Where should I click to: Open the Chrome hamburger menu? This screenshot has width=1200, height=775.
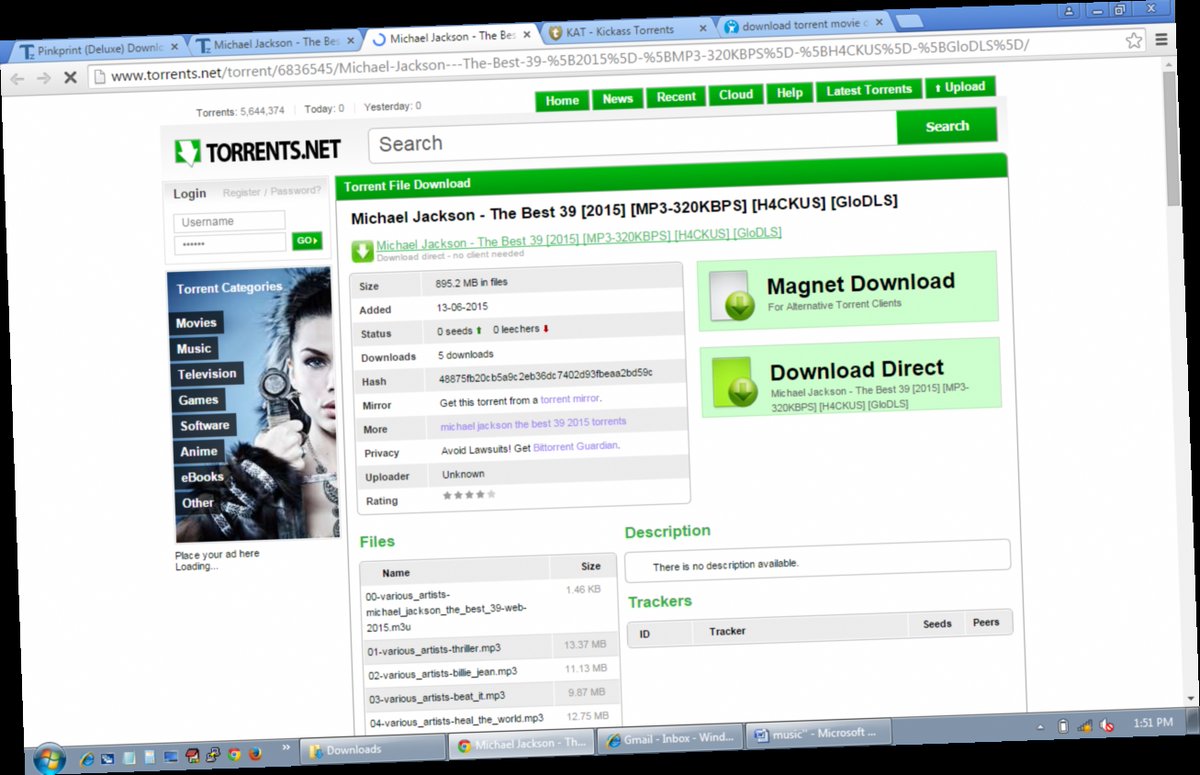(1161, 39)
